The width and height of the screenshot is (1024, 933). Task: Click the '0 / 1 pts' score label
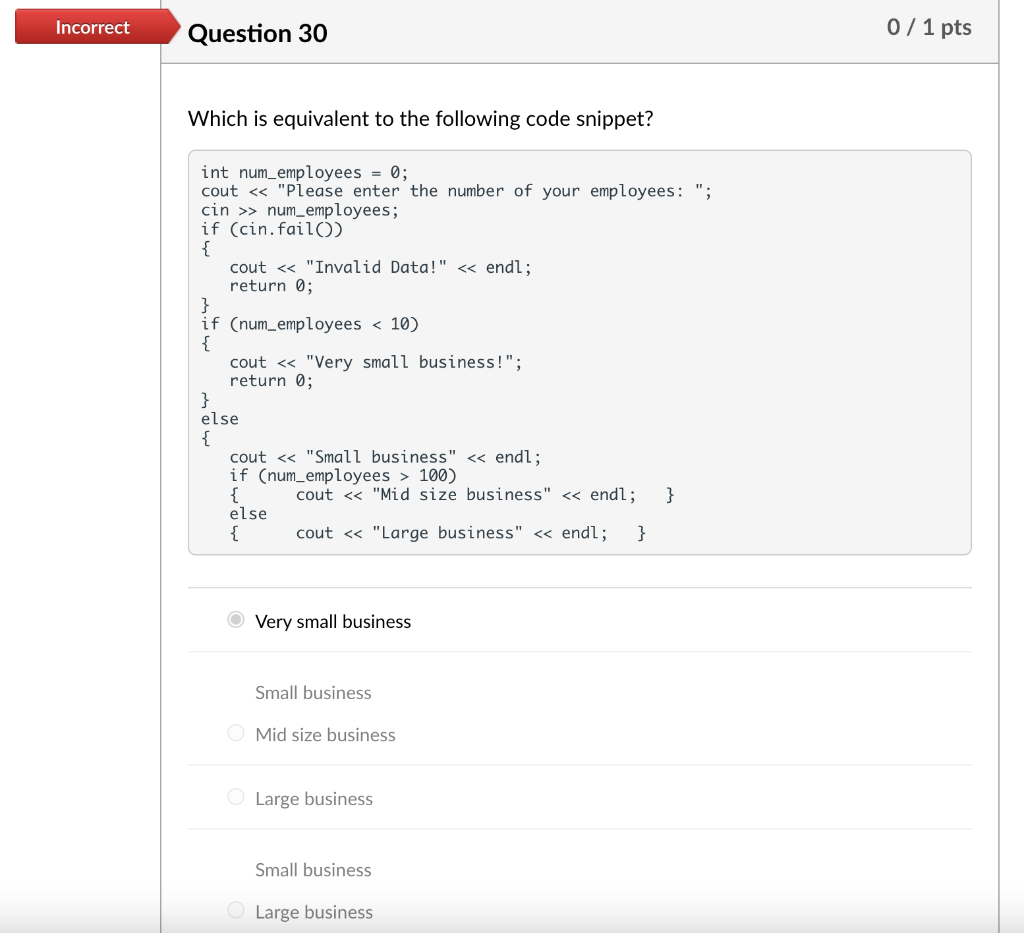click(x=931, y=27)
